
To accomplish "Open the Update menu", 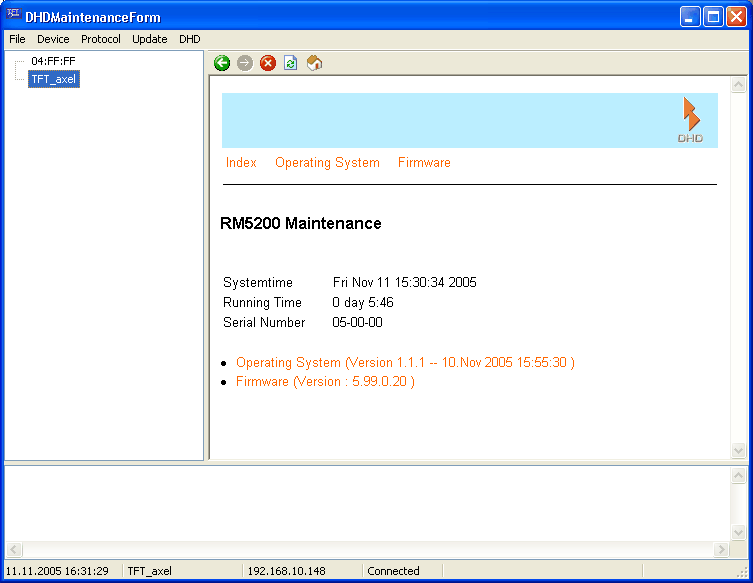I will (x=150, y=39).
